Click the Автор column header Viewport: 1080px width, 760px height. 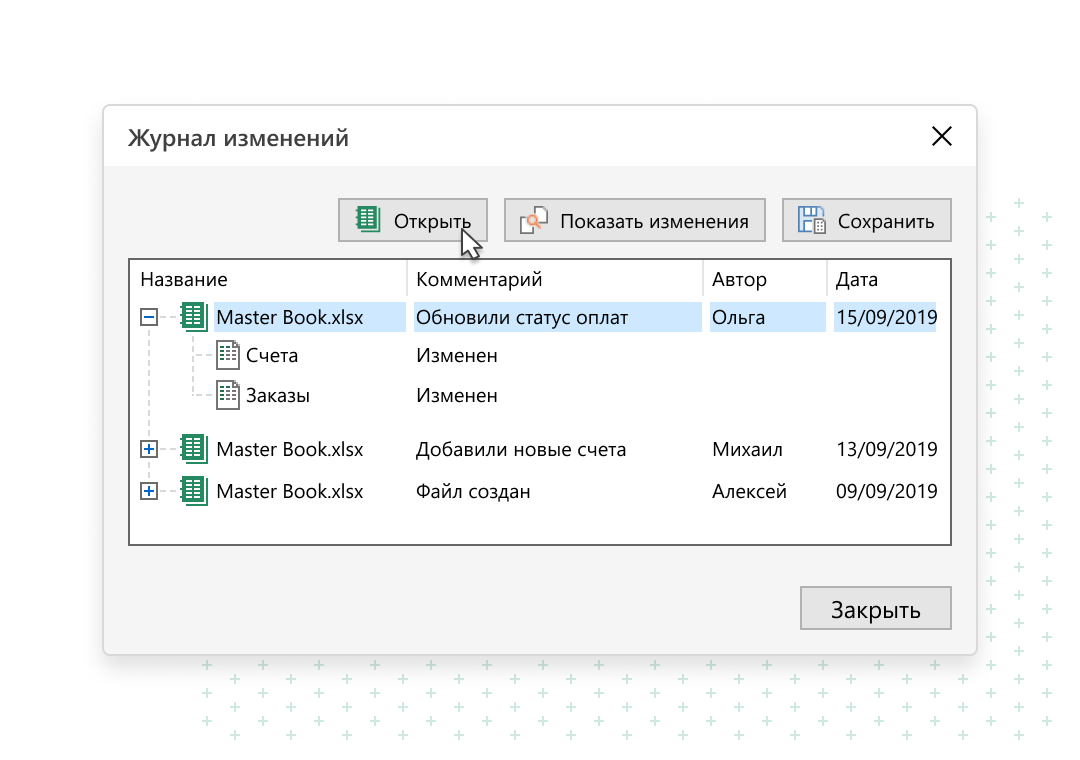739,280
